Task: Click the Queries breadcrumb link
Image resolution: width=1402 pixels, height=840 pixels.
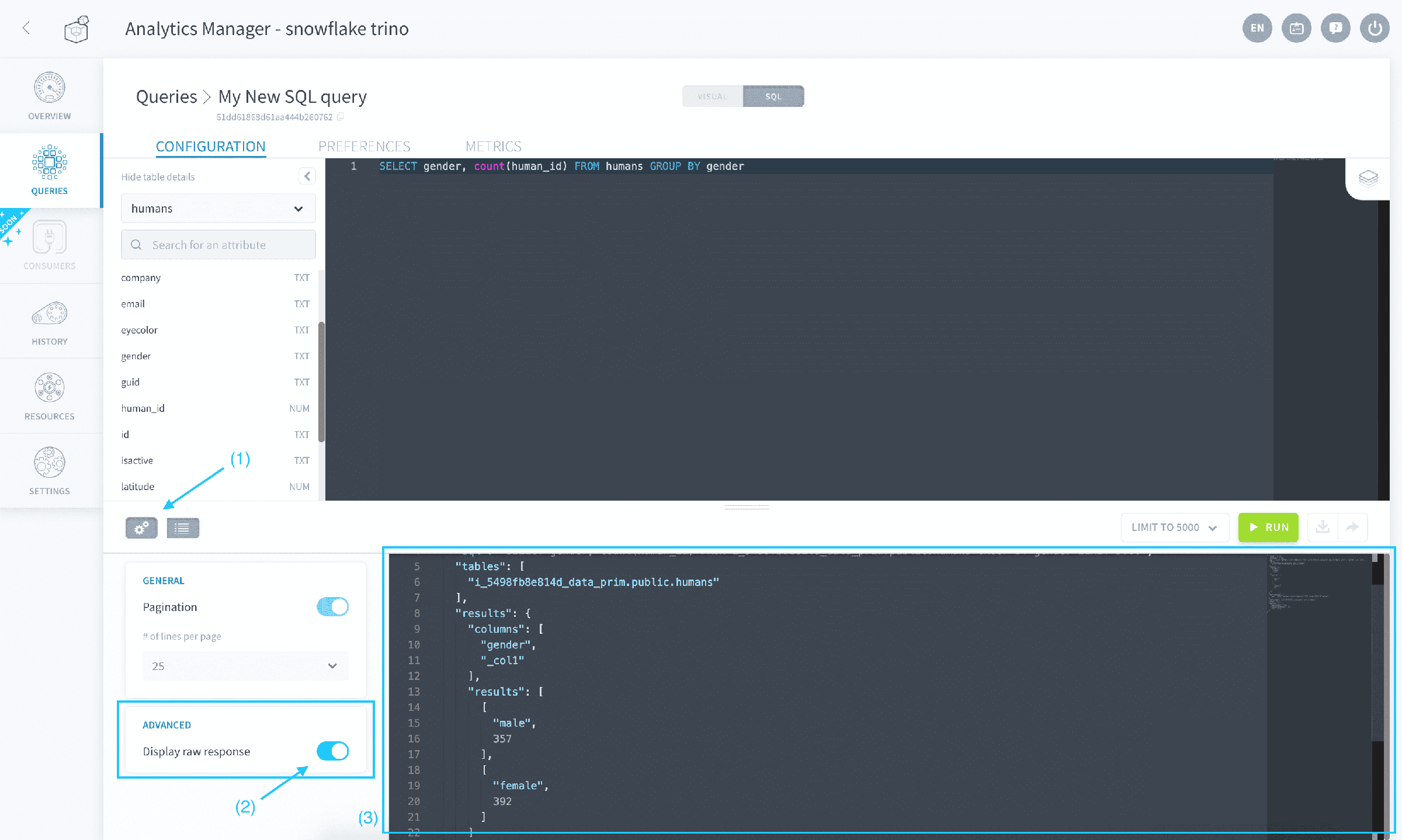Action: pyautogui.click(x=166, y=96)
